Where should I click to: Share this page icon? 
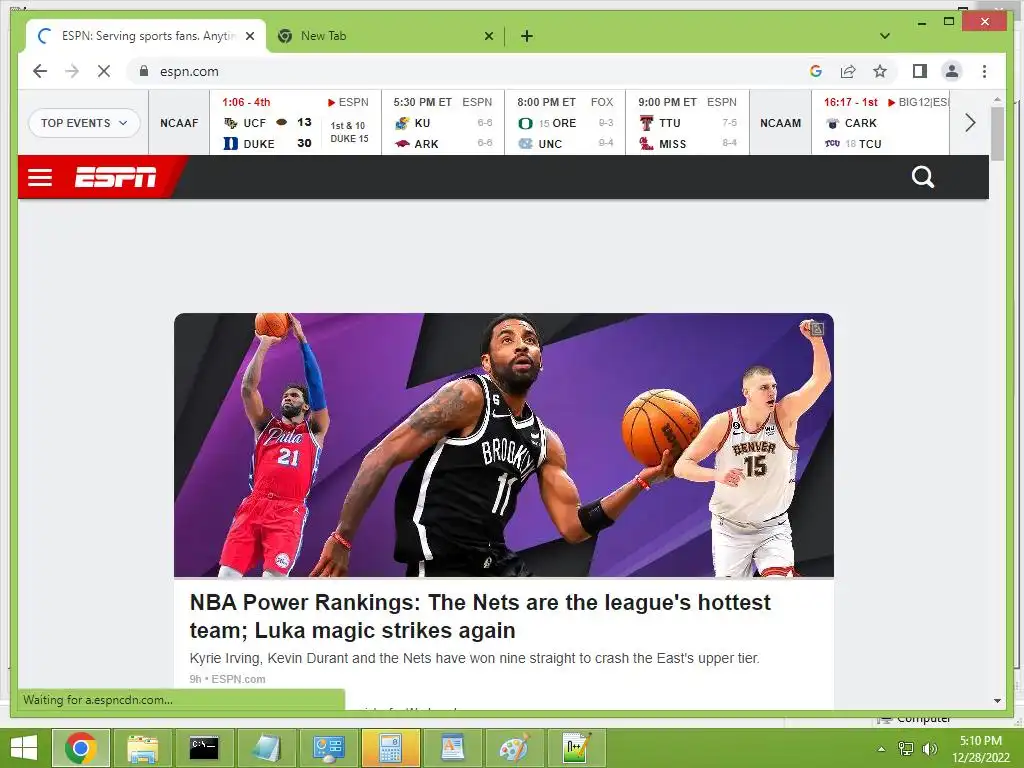(848, 71)
